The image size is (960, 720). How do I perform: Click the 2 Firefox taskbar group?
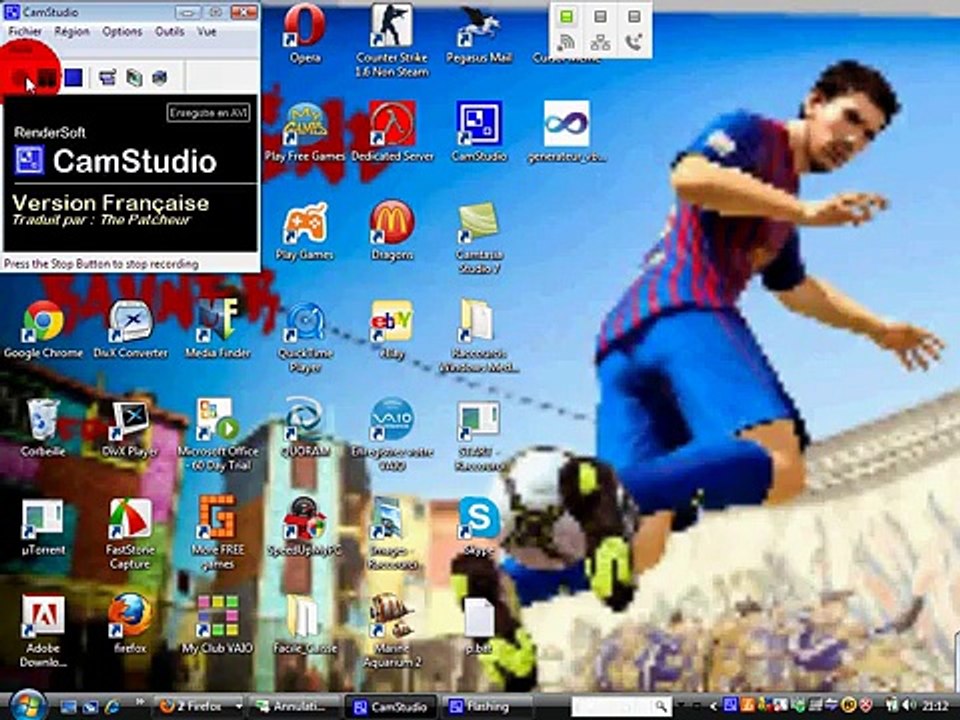point(196,707)
